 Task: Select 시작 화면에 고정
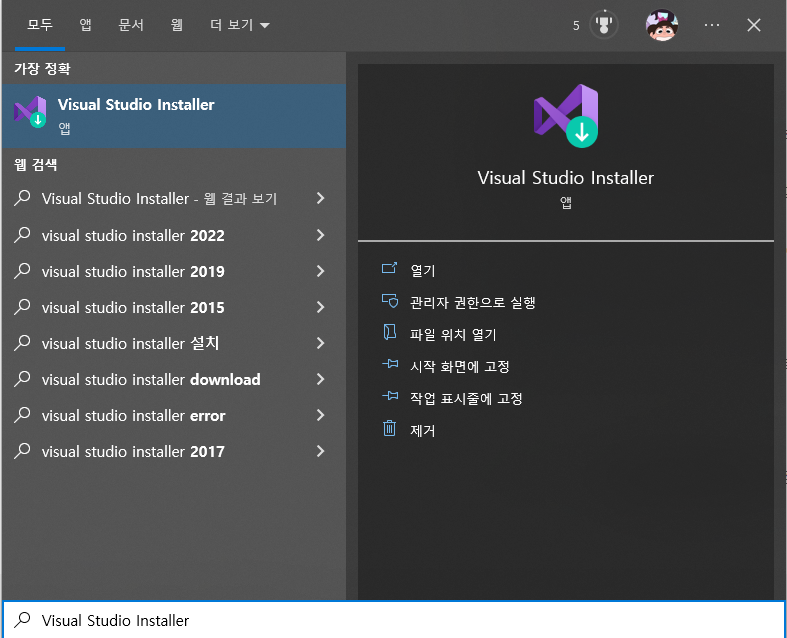click(459, 367)
